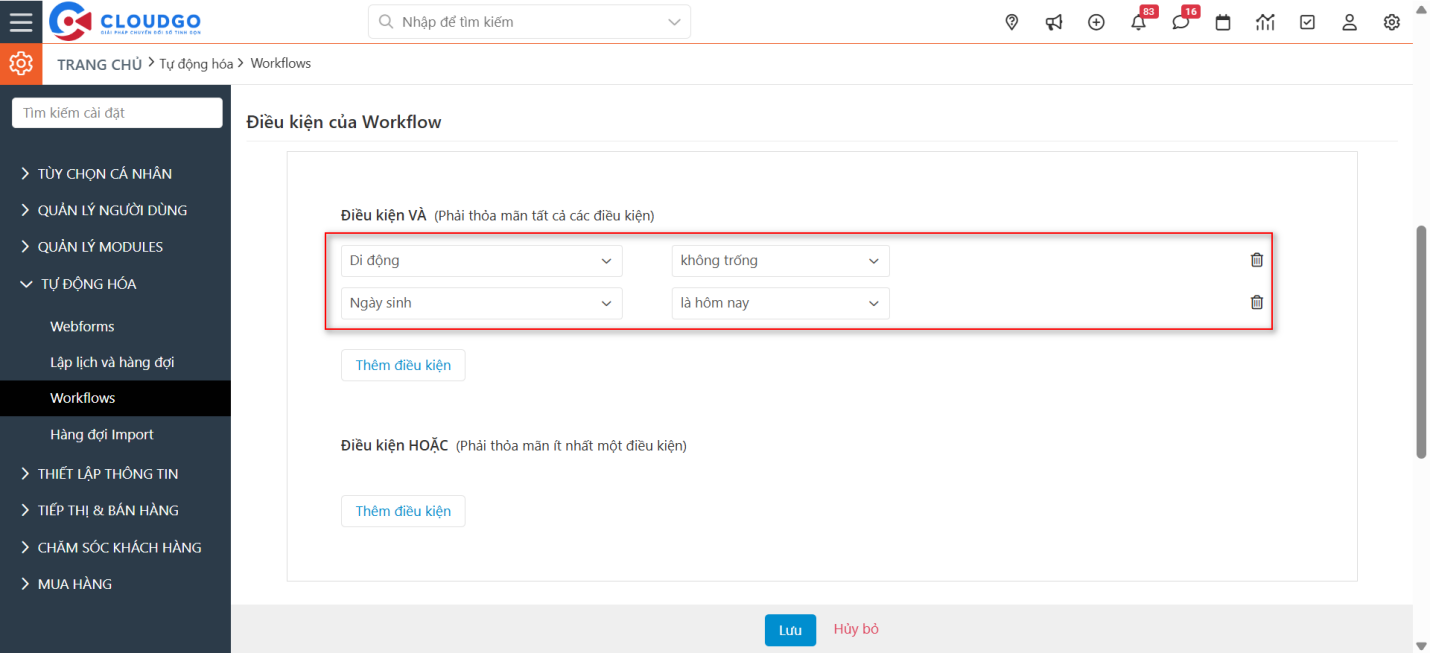Open the tasks checkbox icon
1430x653 pixels.
point(1307,21)
